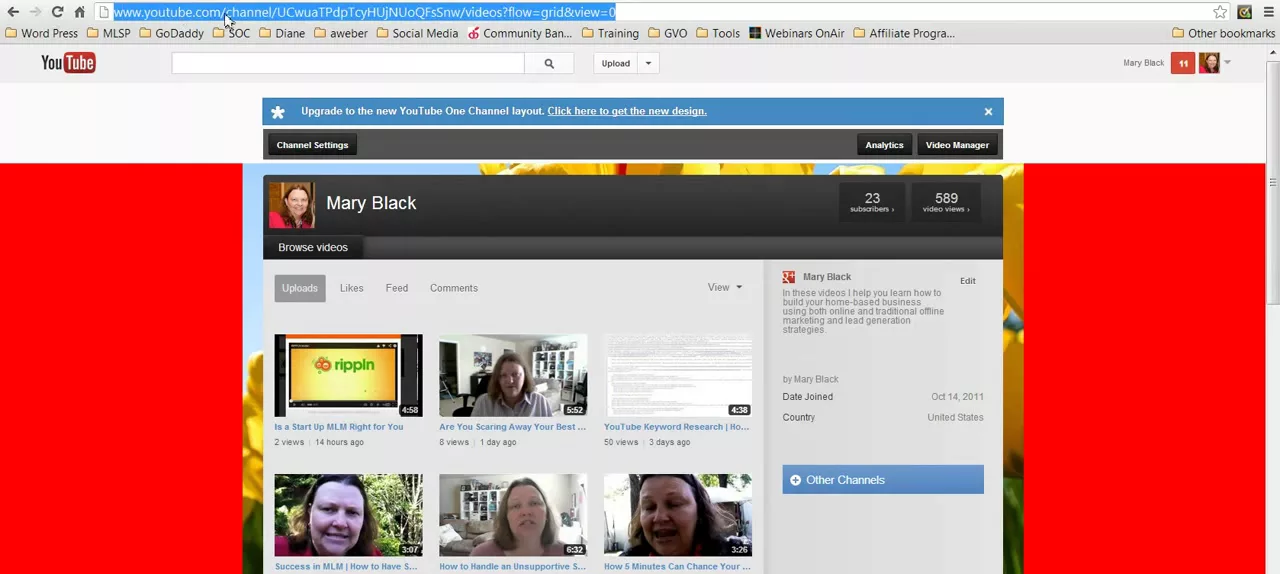Click the browser forward arrow
Image resolution: width=1280 pixels, height=574 pixels.
pyautogui.click(x=35, y=12)
